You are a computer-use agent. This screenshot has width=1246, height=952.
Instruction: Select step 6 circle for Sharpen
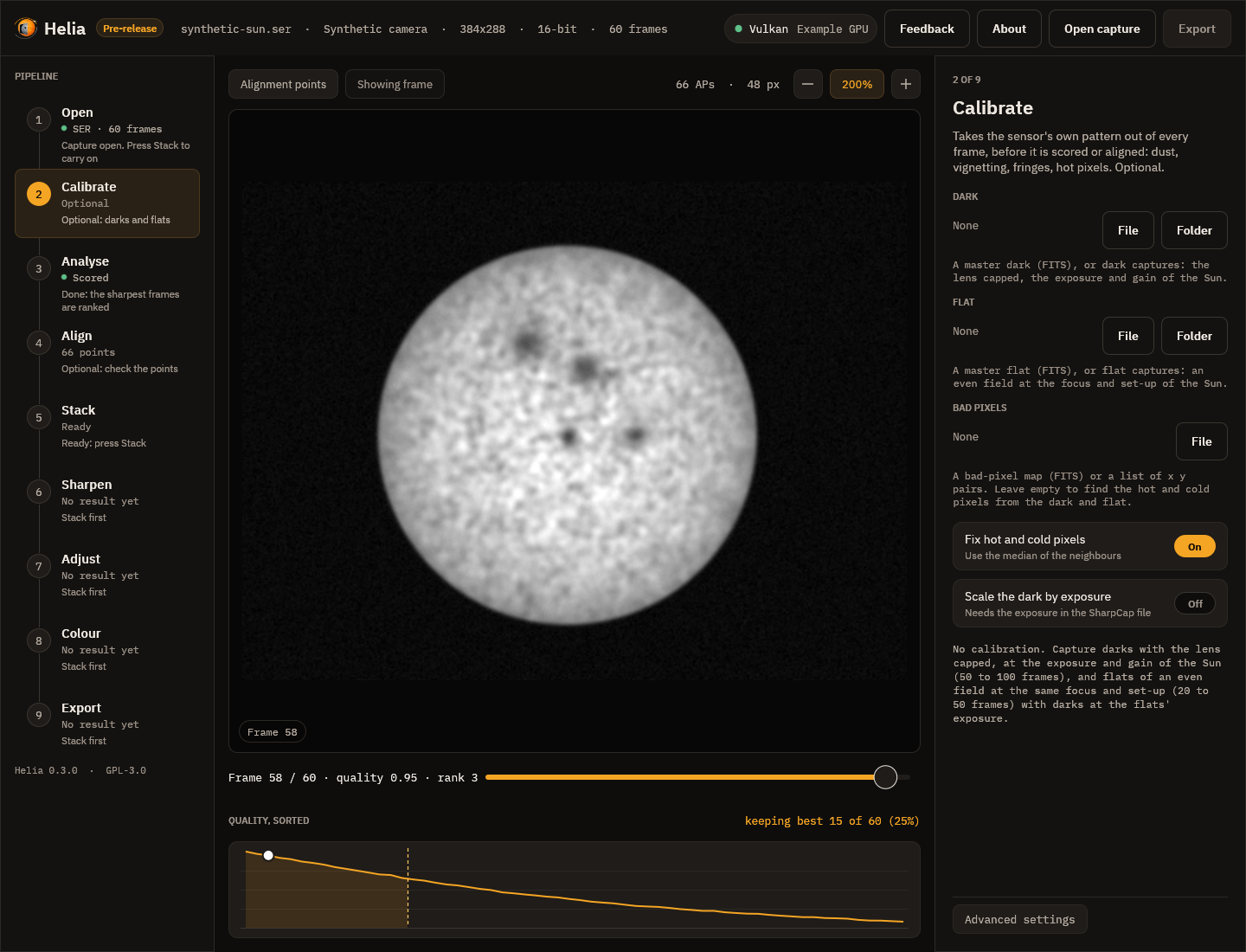click(x=38, y=492)
